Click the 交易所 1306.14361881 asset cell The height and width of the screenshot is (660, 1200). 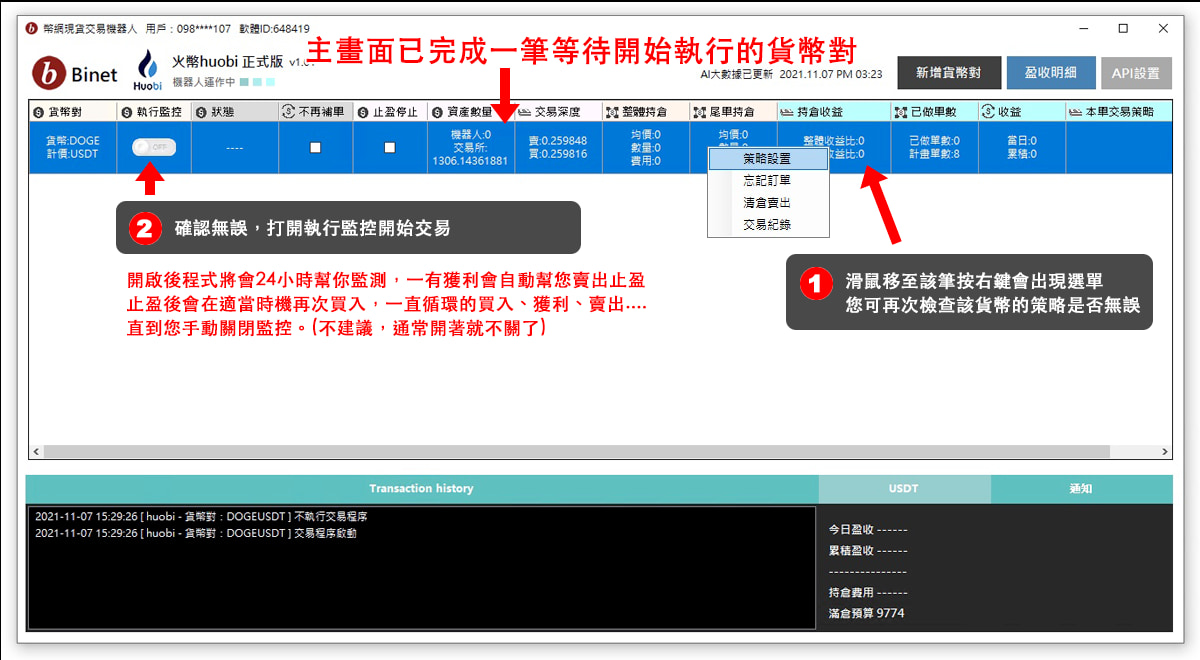pyautogui.click(x=471, y=147)
